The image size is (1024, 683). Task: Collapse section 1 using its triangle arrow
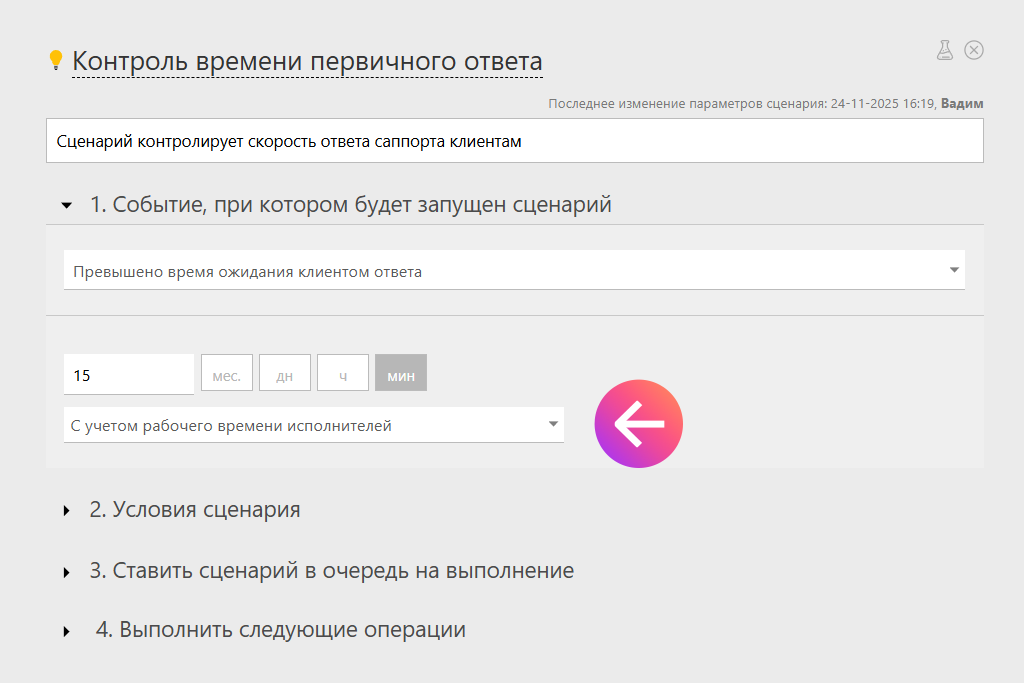(67, 206)
